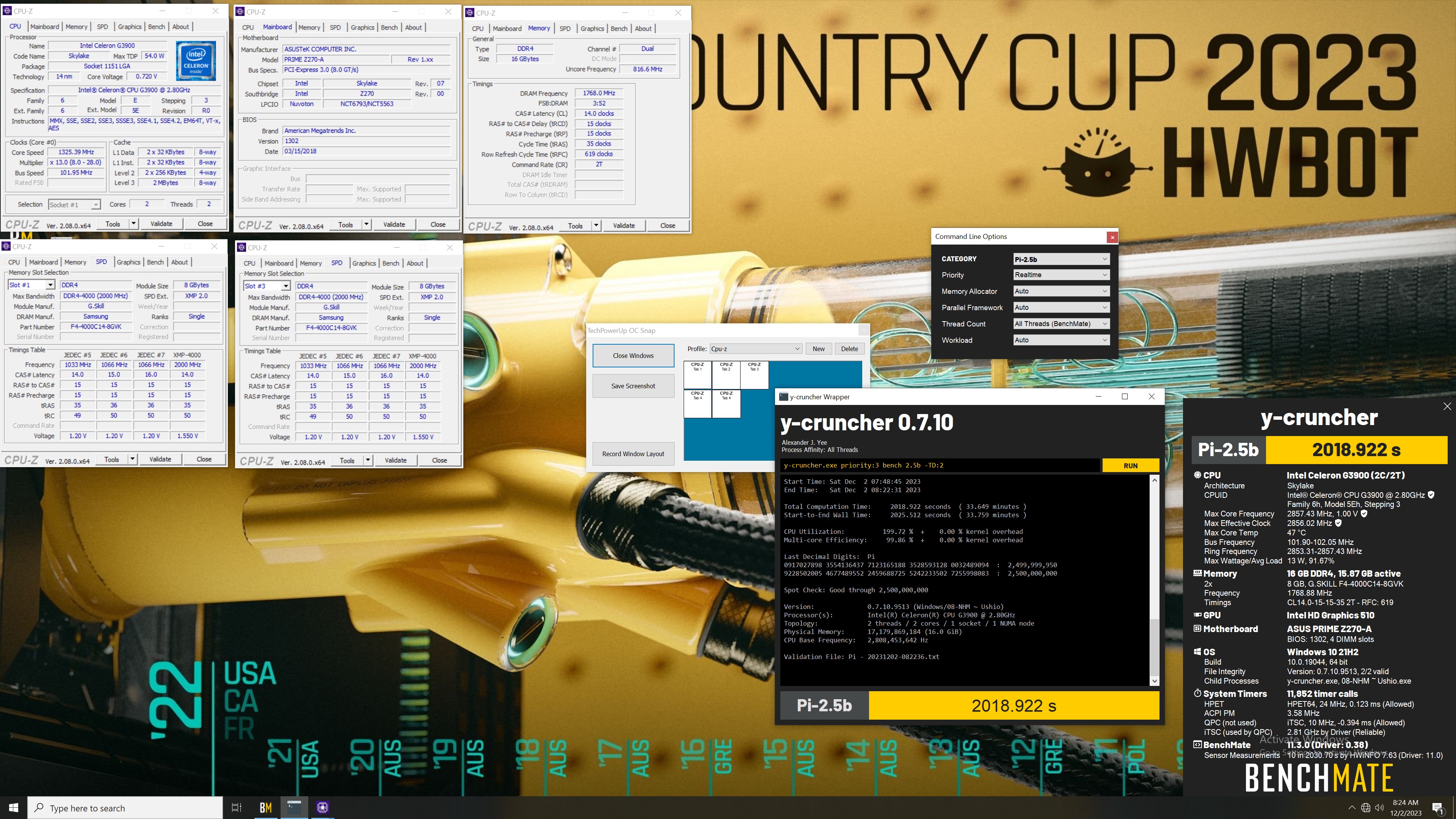Expand the Parallel Framework dropdown
This screenshot has width=1456, height=819.
click(1061, 308)
